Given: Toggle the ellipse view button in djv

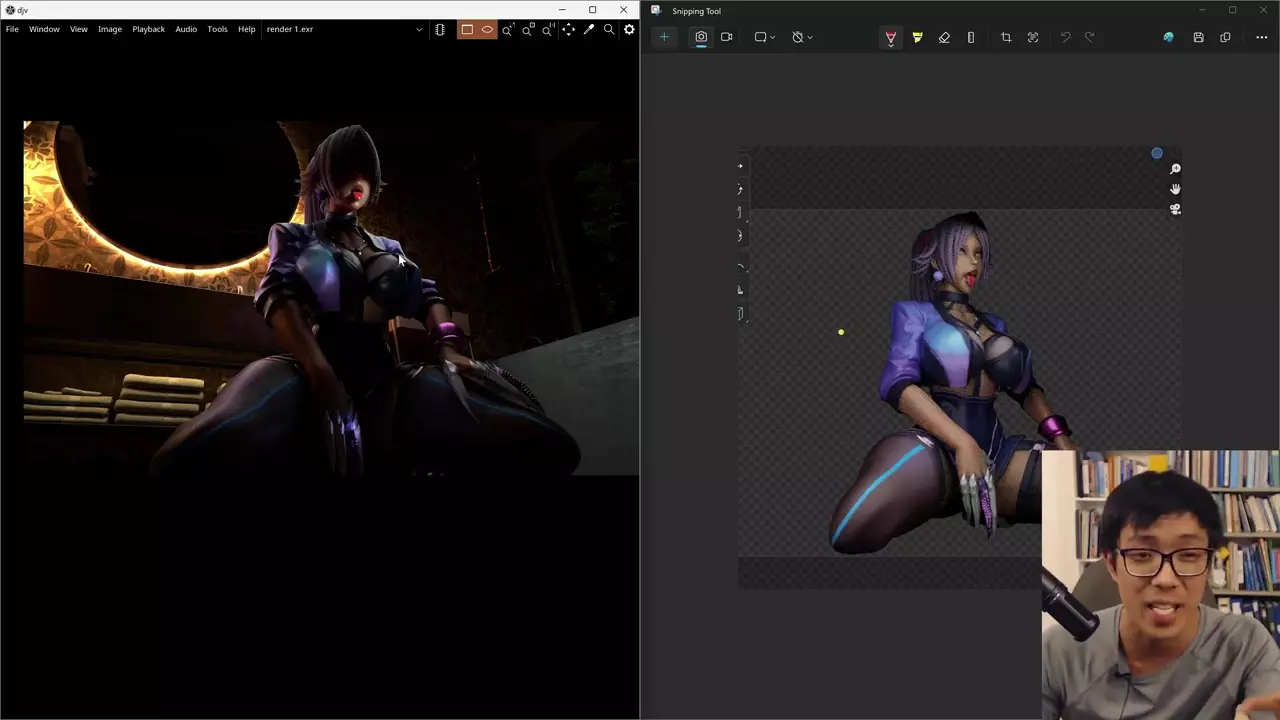Looking at the screenshot, I should tap(487, 29).
